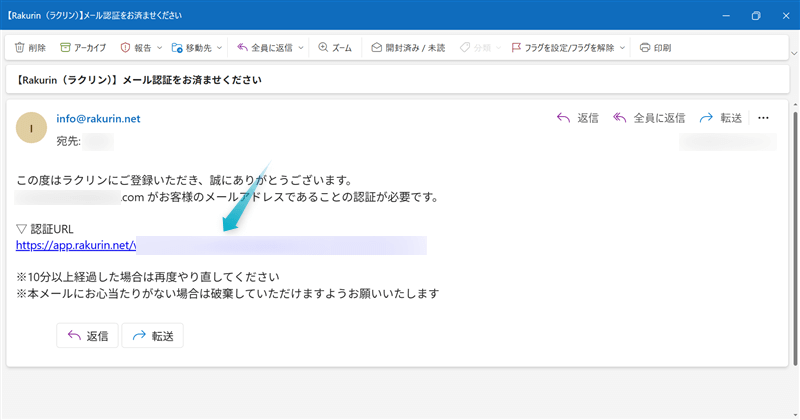The width and height of the screenshot is (800, 420).
Task: Click the 報告 report button
Action: pyautogui.click(x=136, y=47)
